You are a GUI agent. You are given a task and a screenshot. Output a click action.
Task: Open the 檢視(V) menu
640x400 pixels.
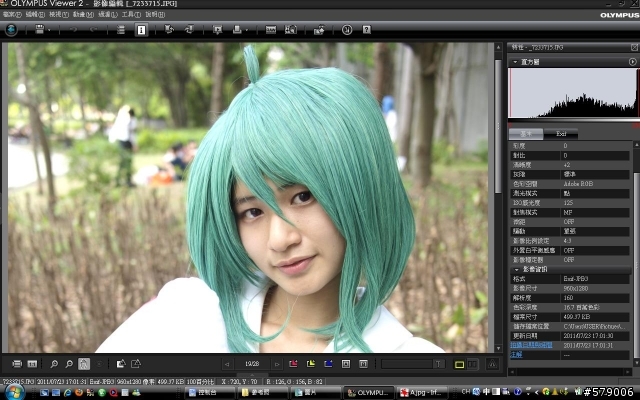tap(59, 14)
